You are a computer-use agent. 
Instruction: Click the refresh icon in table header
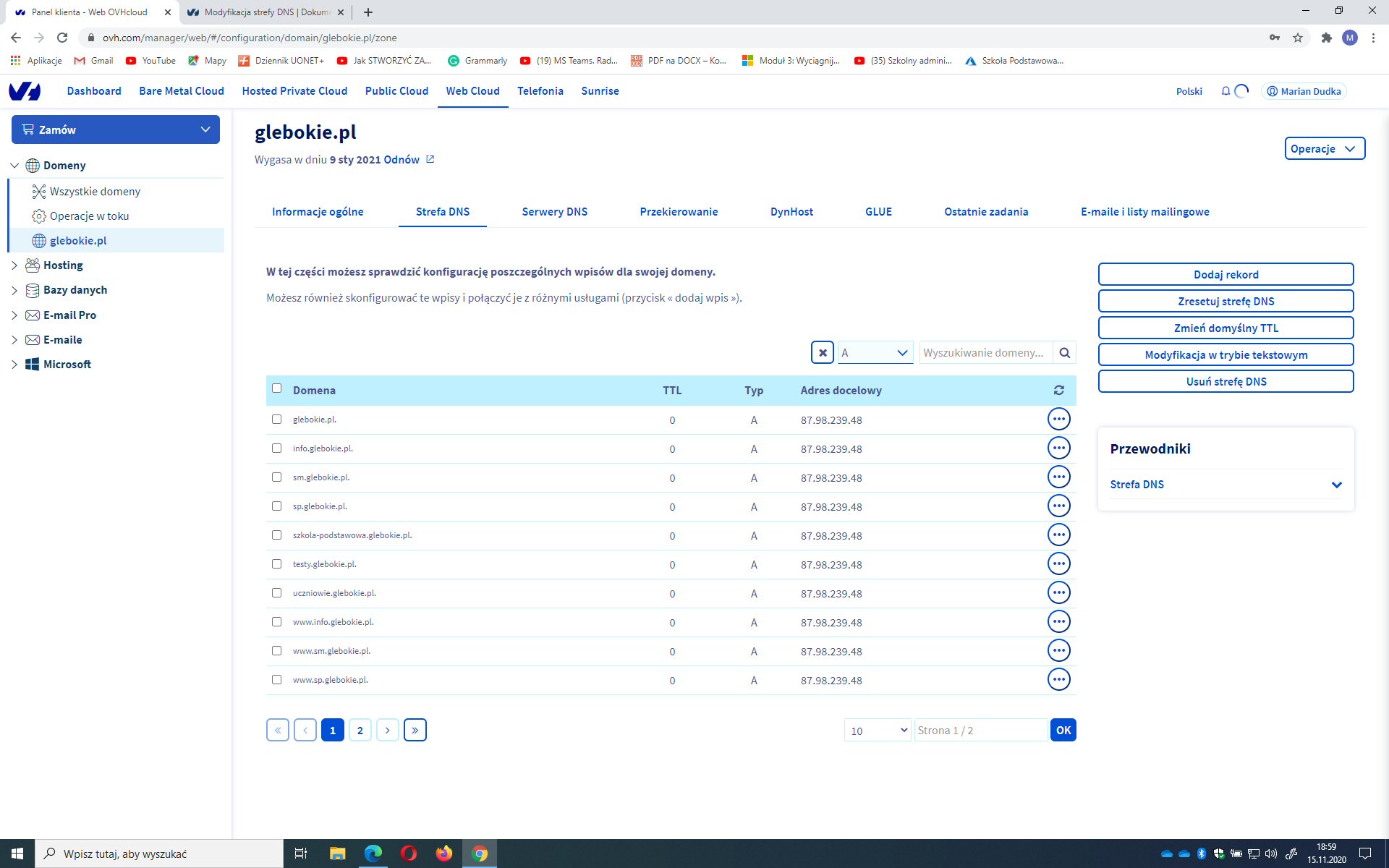(x=1058, y=390)
